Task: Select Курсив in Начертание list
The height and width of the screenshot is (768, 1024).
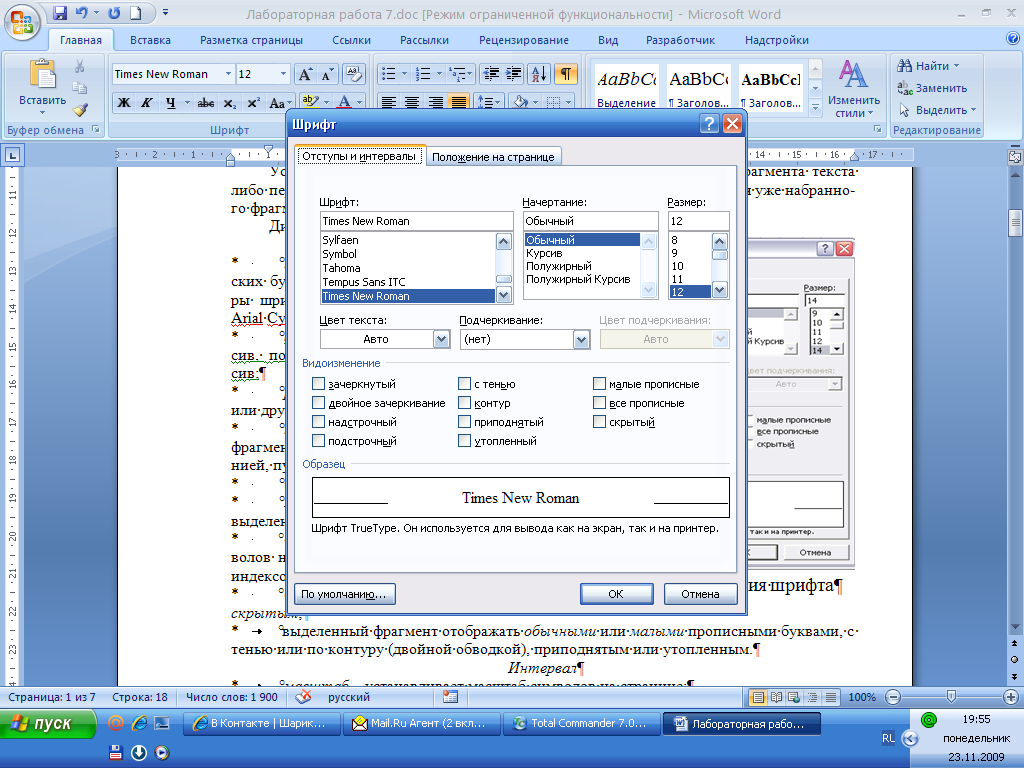Action: (544, 253)
